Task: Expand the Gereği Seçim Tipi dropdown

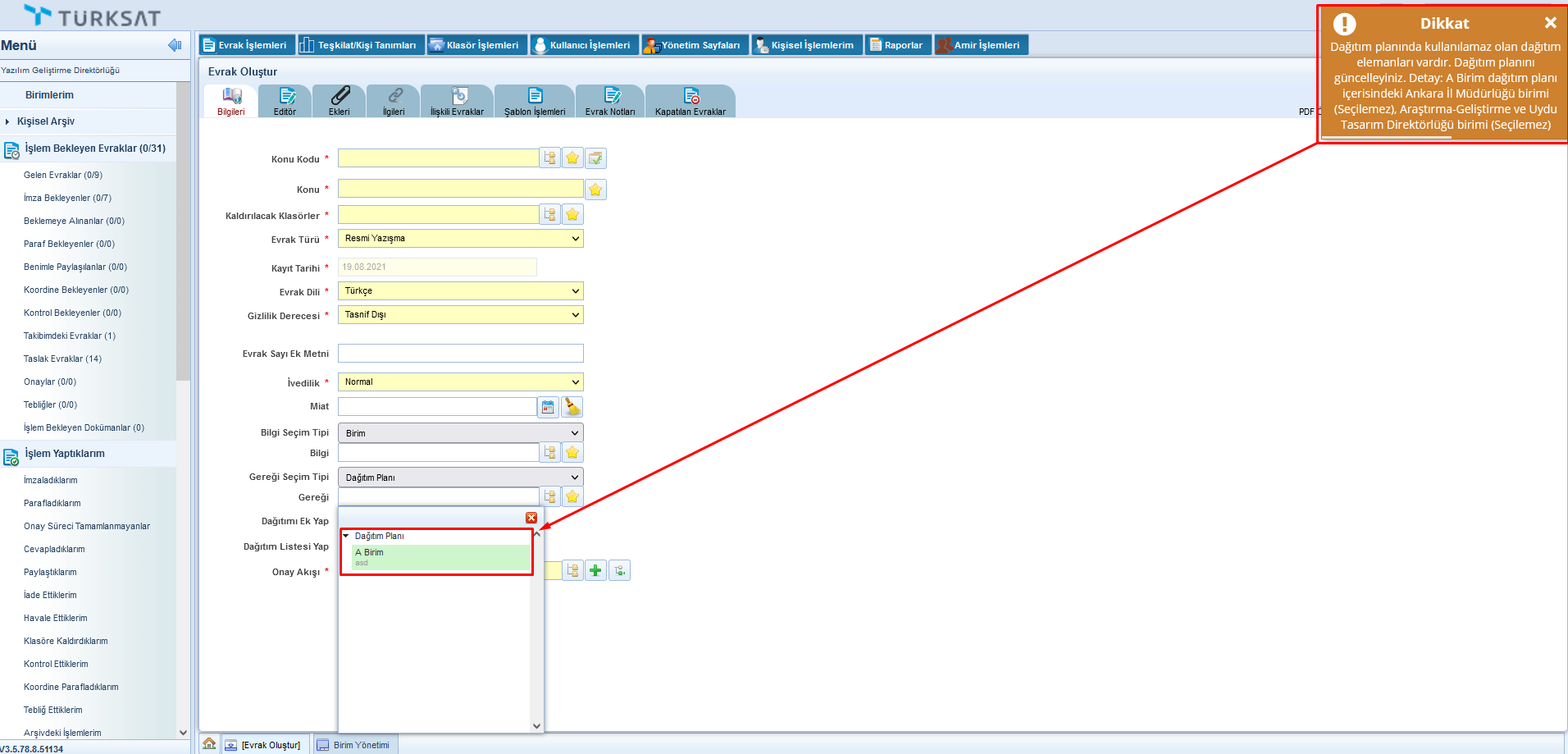Action: point(460,478)
